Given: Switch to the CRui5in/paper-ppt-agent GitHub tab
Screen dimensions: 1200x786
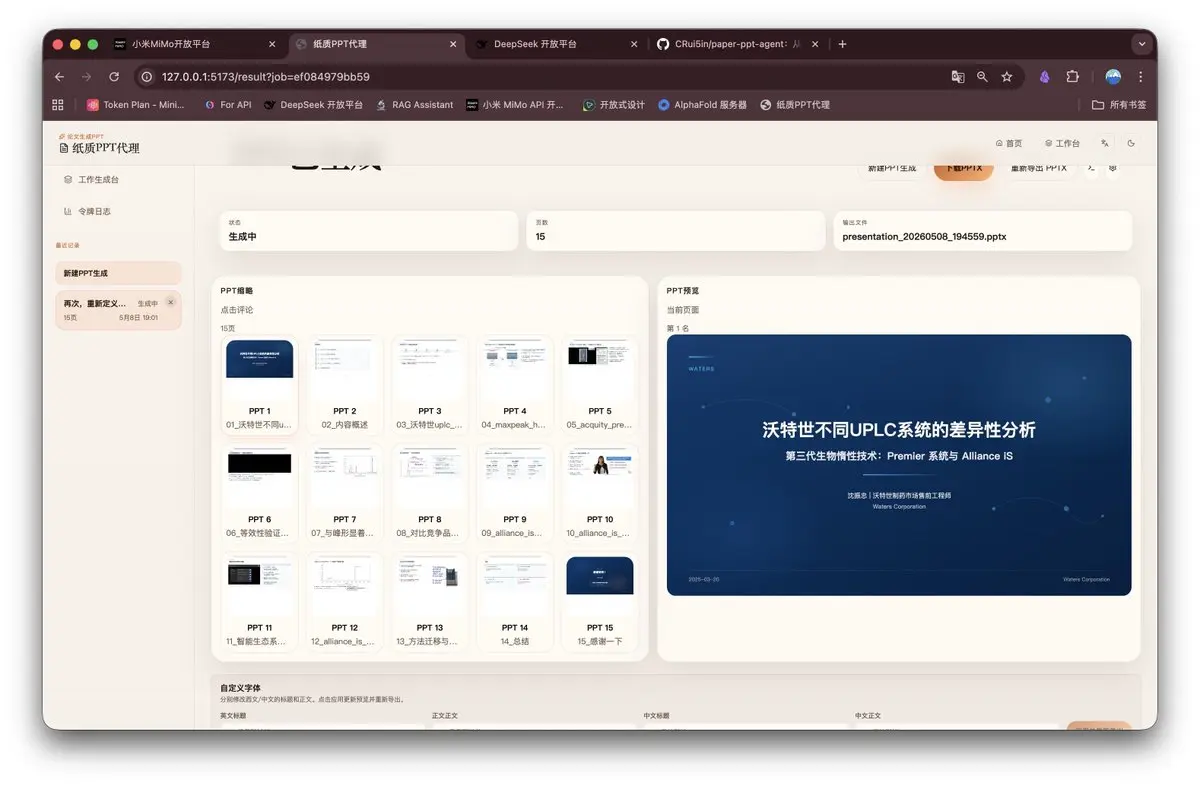Looking at the screenshot, I should 738,44.
